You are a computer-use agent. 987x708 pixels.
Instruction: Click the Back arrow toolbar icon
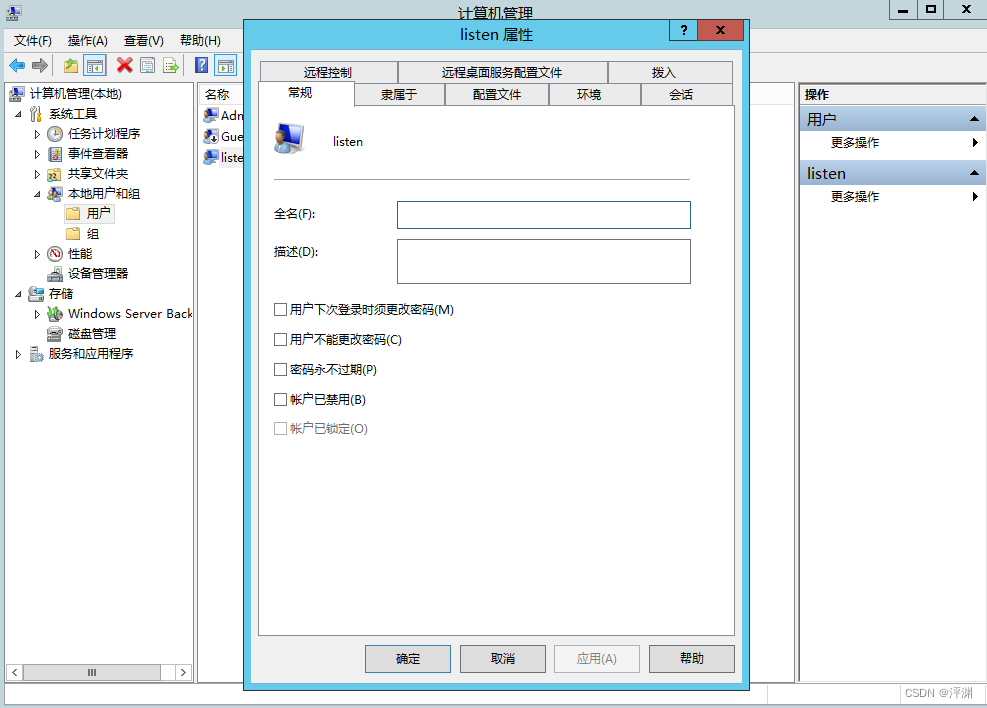coord(17,65)
